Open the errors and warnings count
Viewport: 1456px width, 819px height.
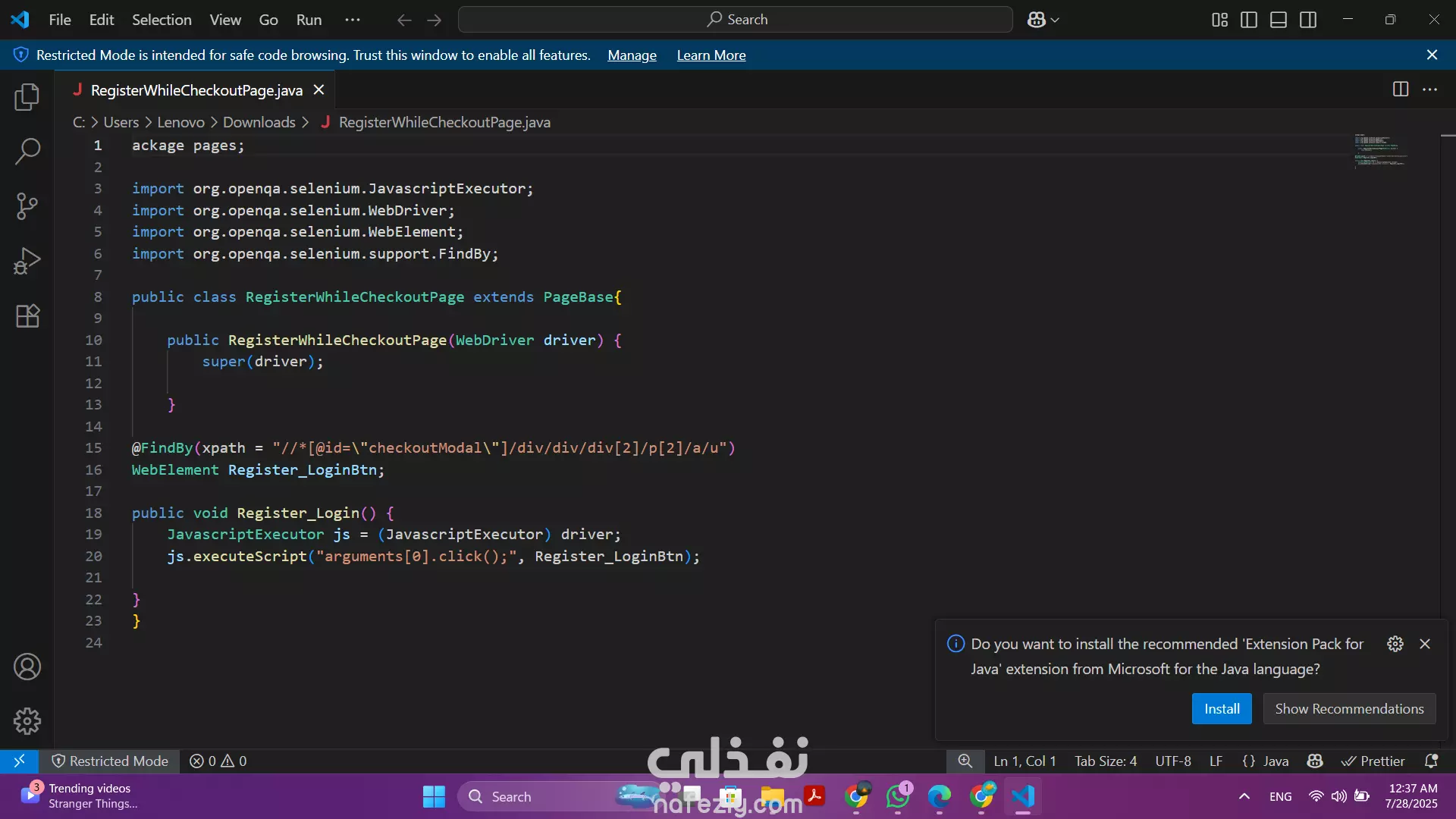218,761
